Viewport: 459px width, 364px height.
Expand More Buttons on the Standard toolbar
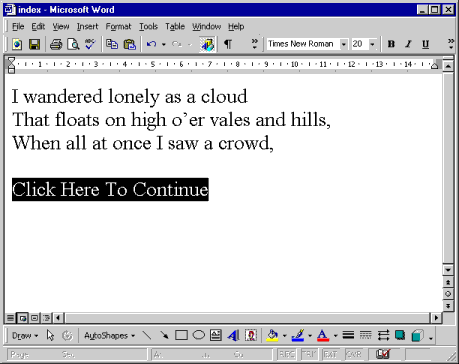[x=254, y=44]
